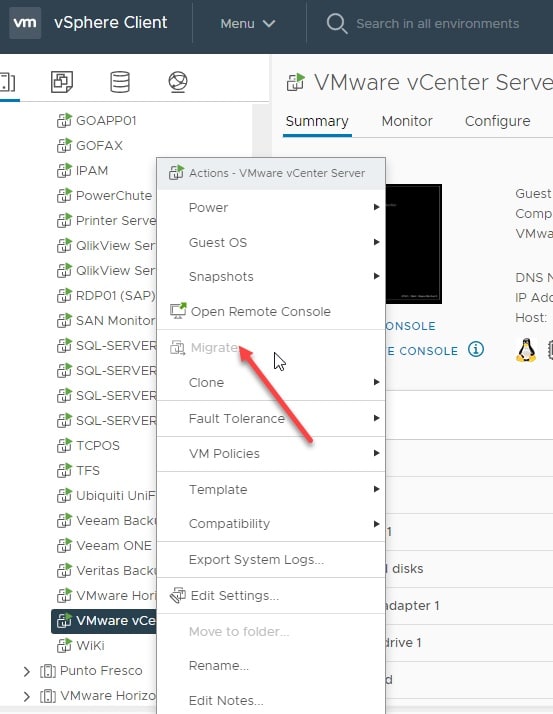Choose Move to folder menu entry

click(x=271, y=632)
